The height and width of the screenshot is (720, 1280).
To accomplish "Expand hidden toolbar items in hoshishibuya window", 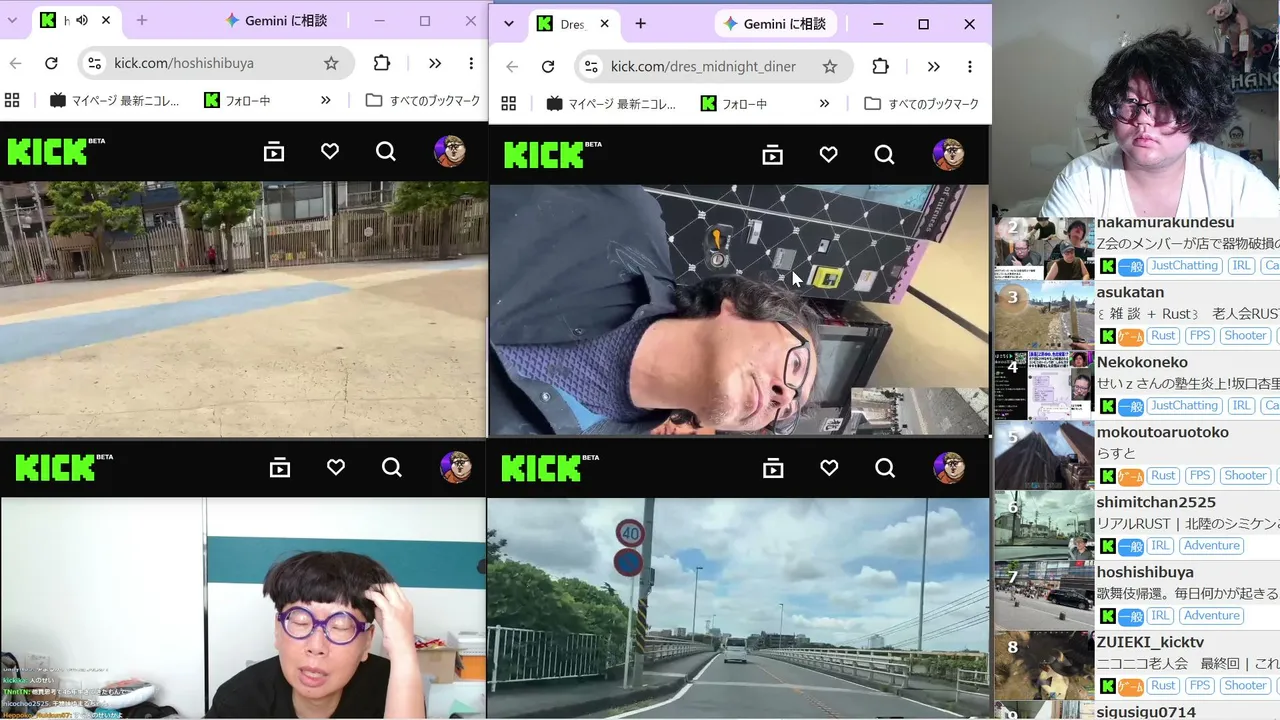I will [x=435, y=63].
